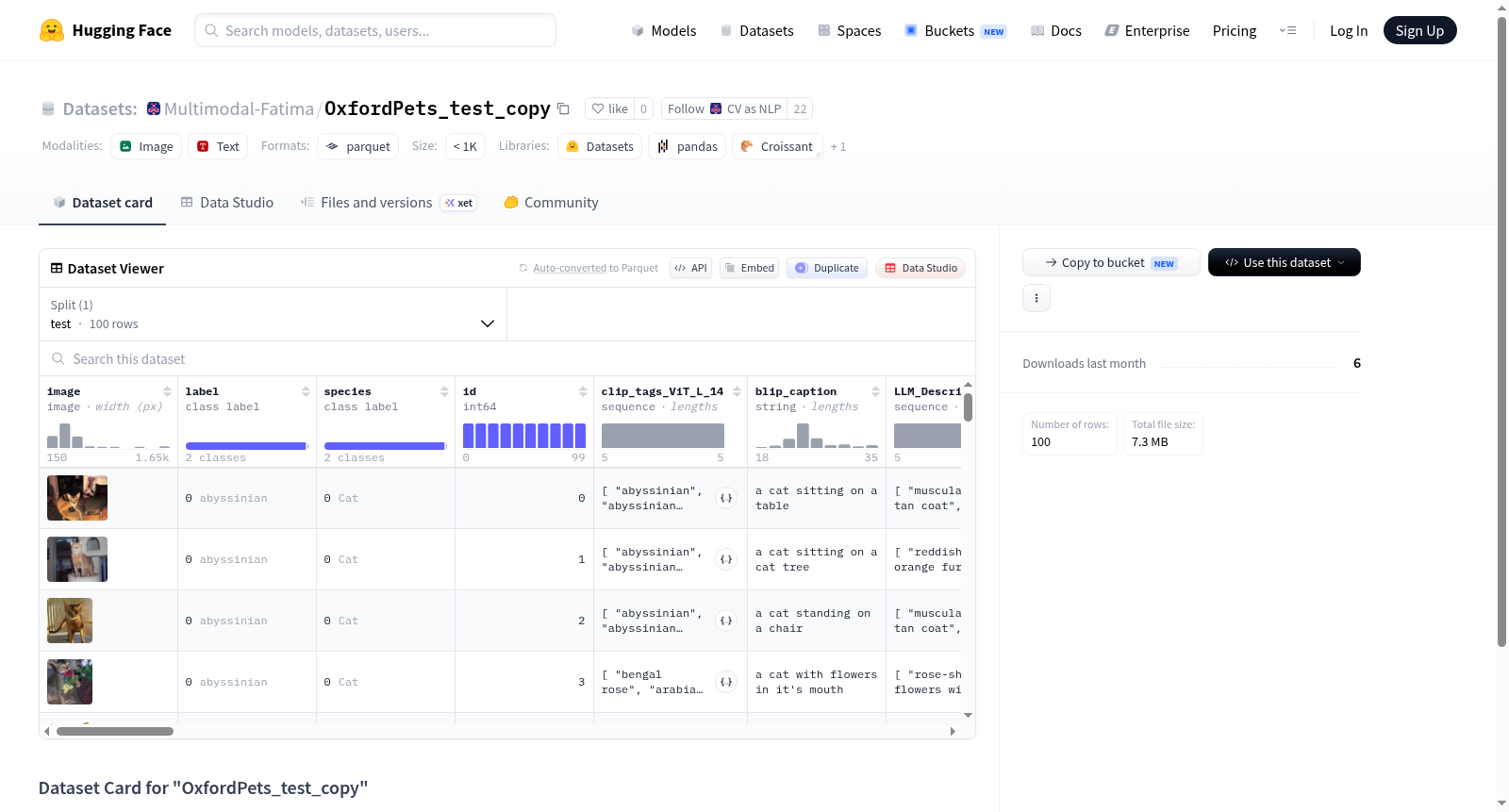Screen dimensions: 1509x812
Task: Expand JSON braces icon in row 0
Action: coord(726,498)
